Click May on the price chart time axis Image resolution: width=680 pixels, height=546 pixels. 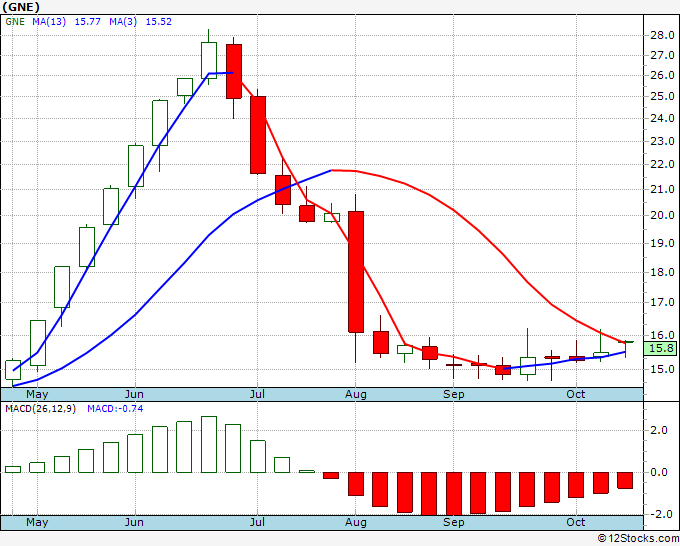pyautogui.click(x=37, y=395)
